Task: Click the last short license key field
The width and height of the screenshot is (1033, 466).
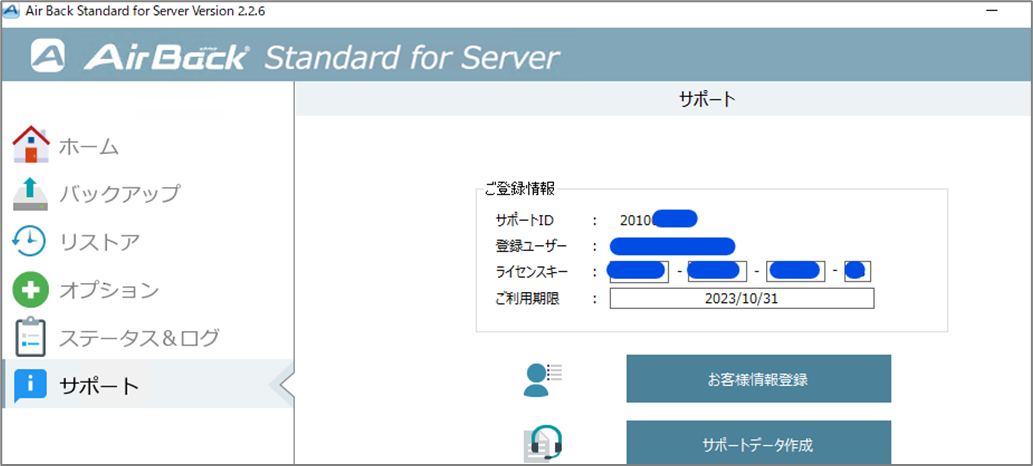Action: click(x=858, y=271)
